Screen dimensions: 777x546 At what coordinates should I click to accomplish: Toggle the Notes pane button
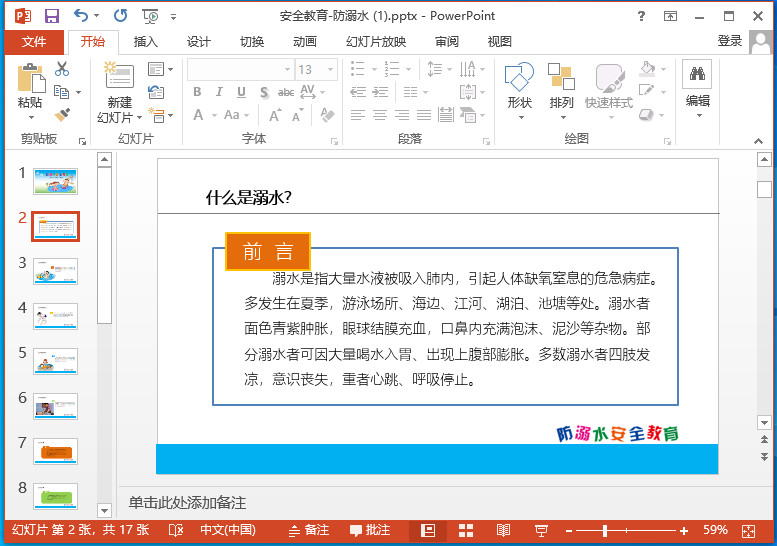[309, 530]
